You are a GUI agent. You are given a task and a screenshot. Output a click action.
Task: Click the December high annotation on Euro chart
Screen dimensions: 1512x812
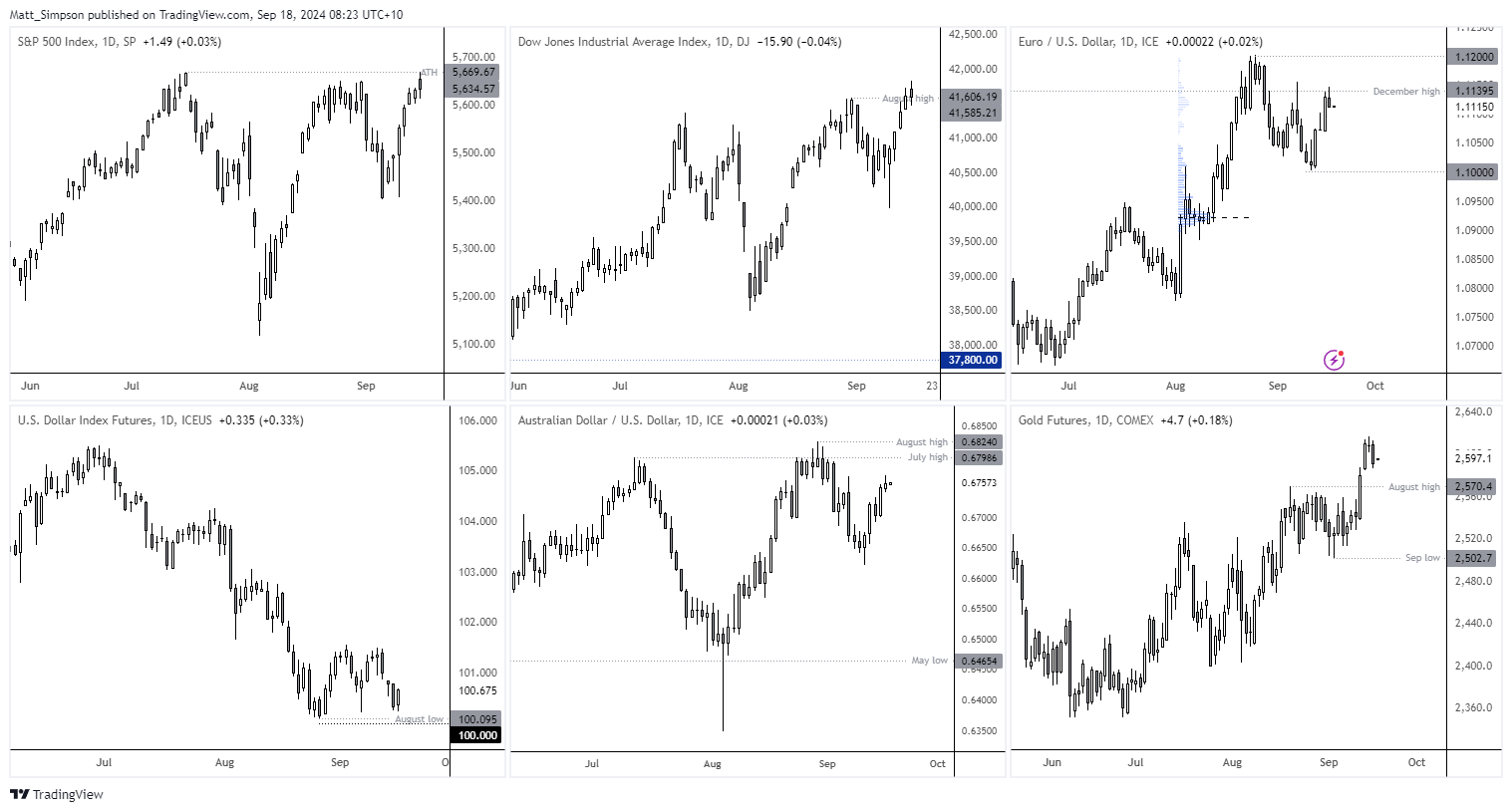tap(1406, 92)
